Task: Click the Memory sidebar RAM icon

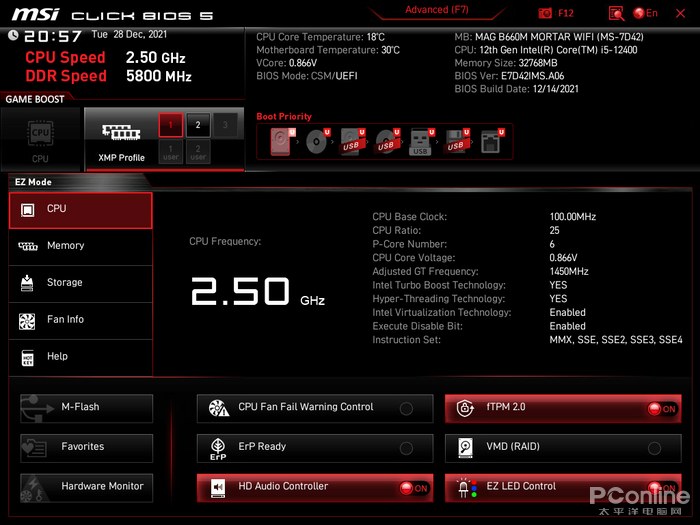Action: pyautogui.click(x=27, y=246)
